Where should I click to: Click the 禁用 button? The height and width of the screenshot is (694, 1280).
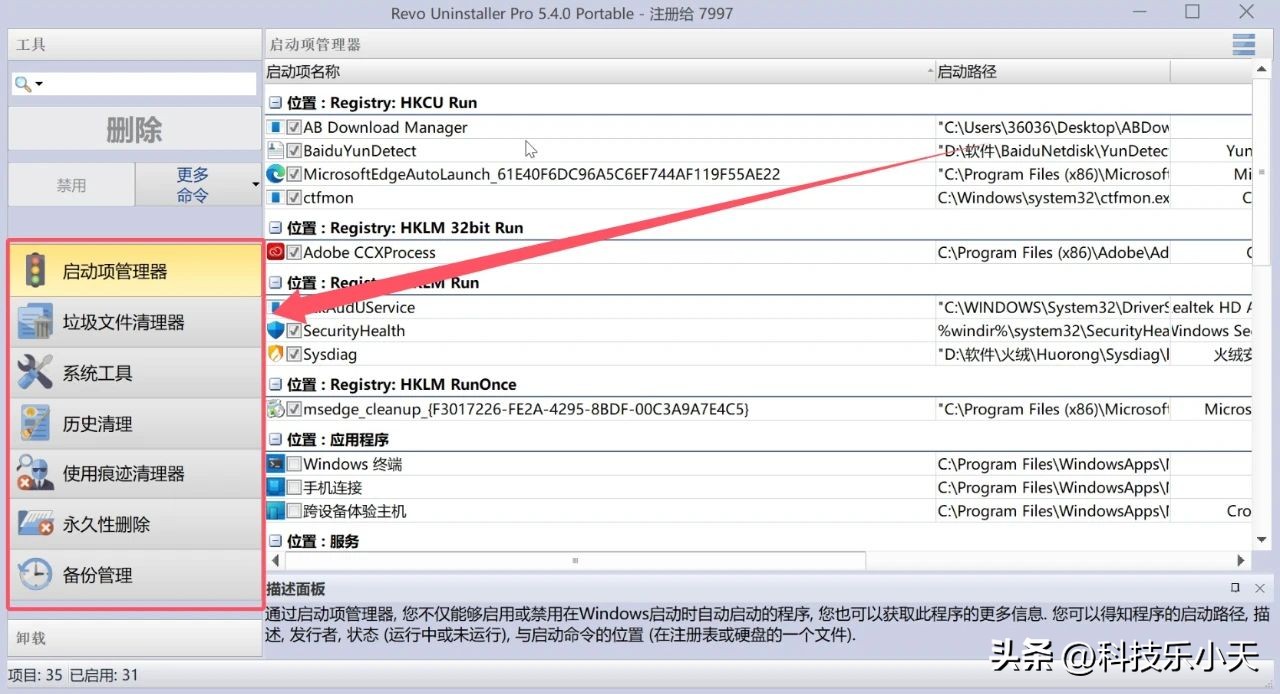pos(70,184)
